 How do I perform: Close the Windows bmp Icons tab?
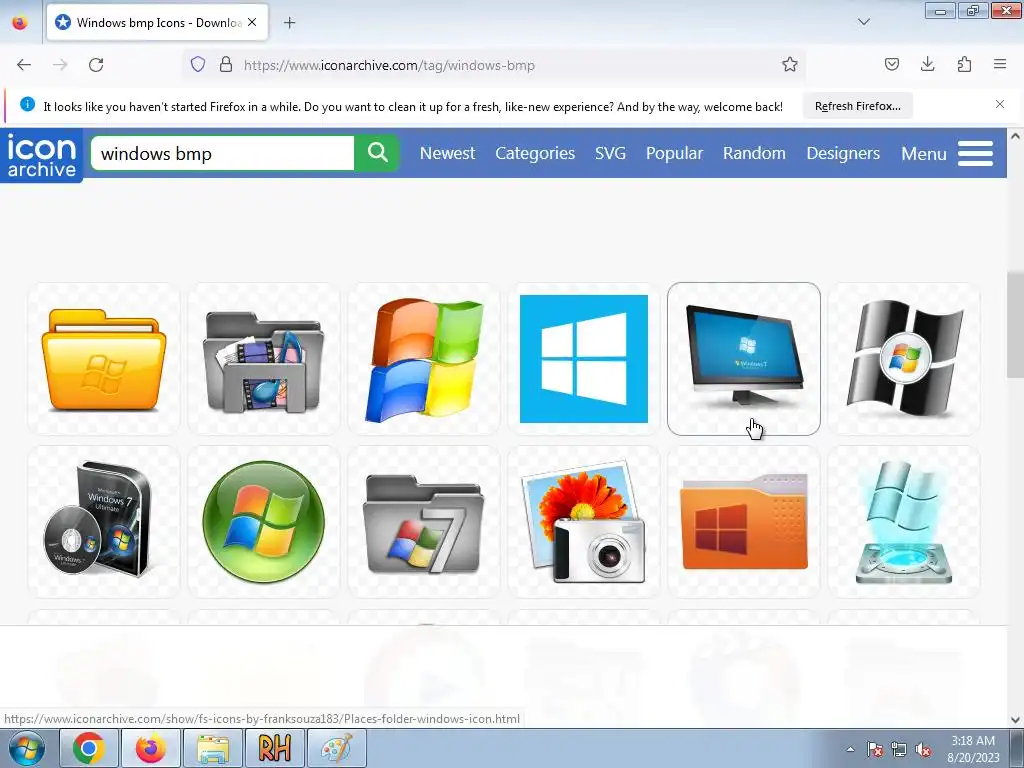point(252,22)
